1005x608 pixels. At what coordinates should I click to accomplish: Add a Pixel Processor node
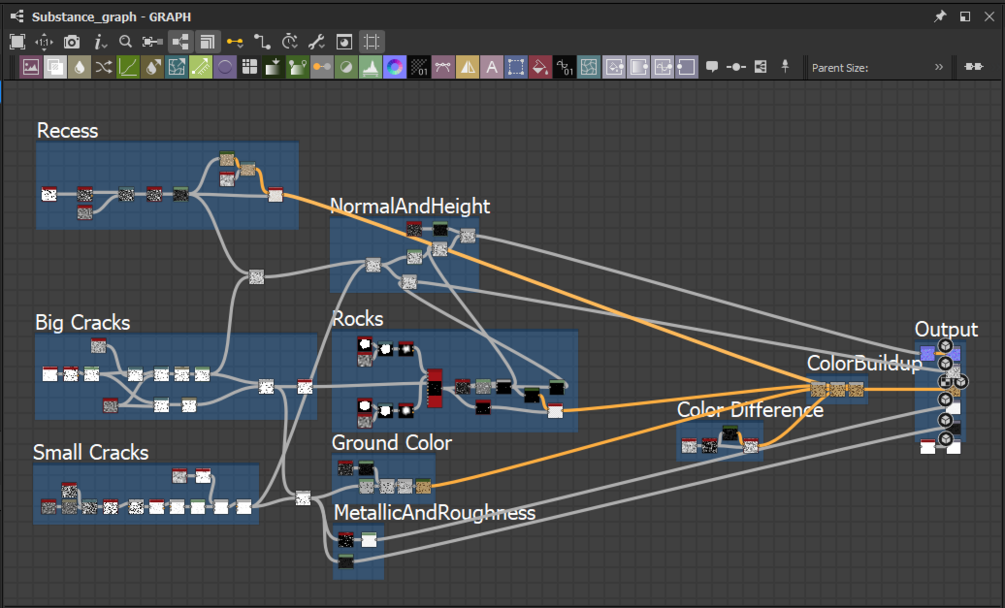click(419, 67)
